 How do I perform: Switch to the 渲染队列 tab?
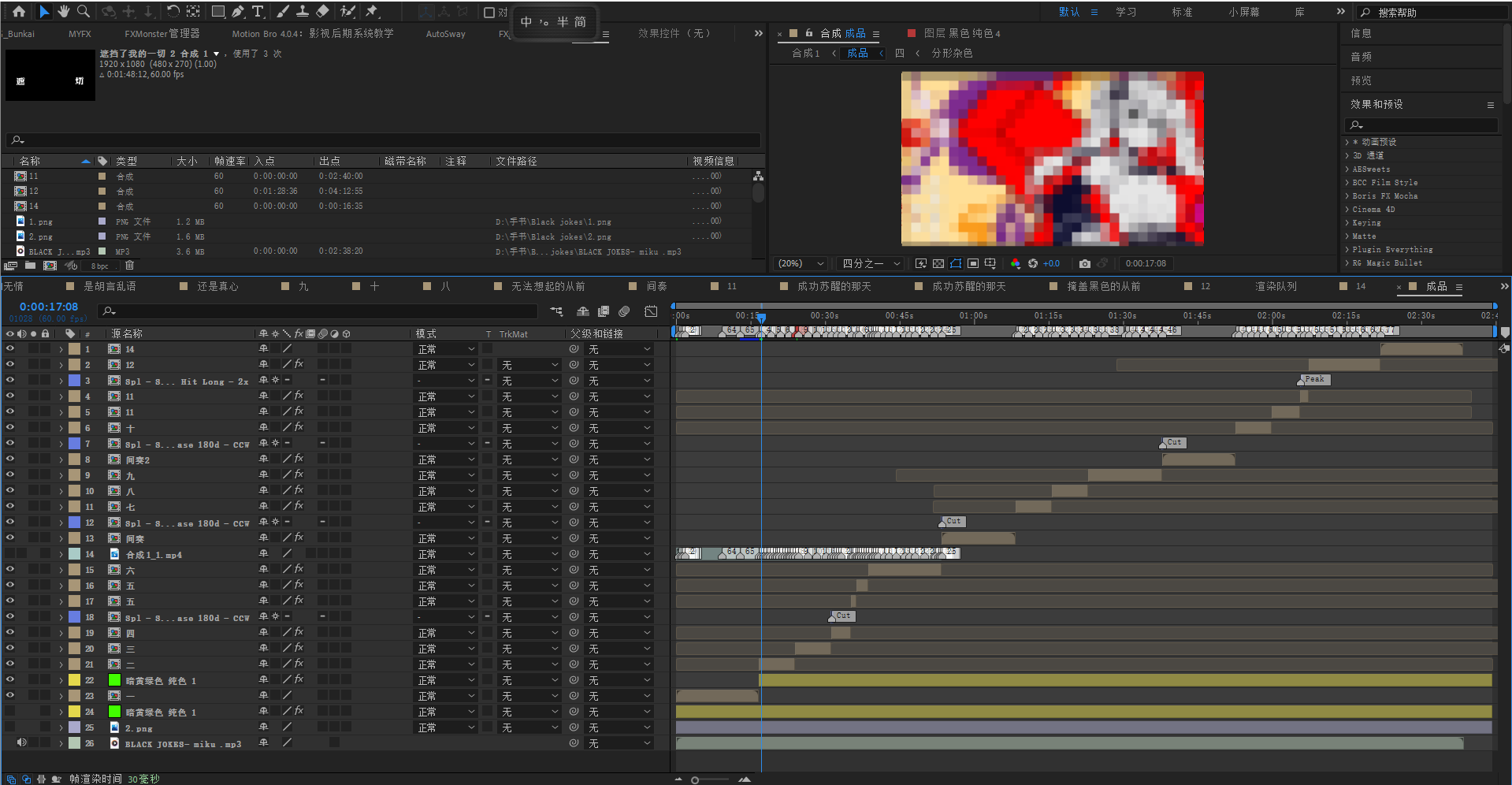1276,286
